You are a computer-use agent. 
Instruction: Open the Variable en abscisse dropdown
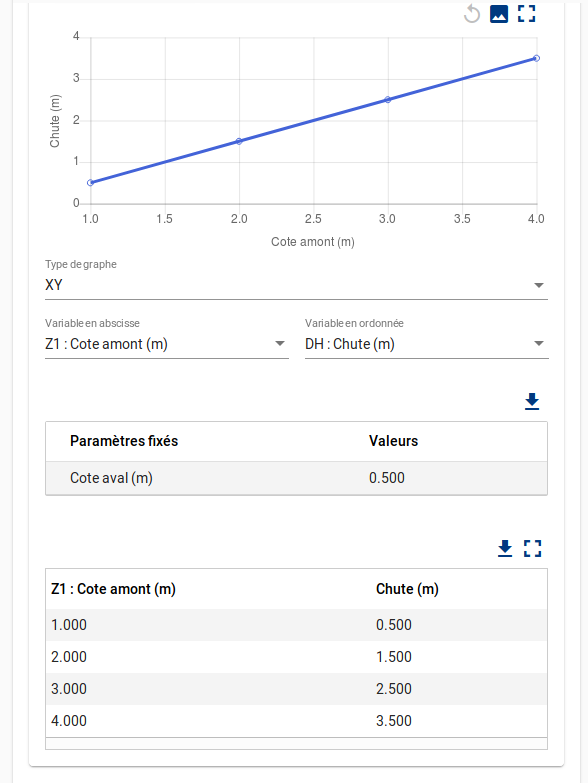[167, 344]
